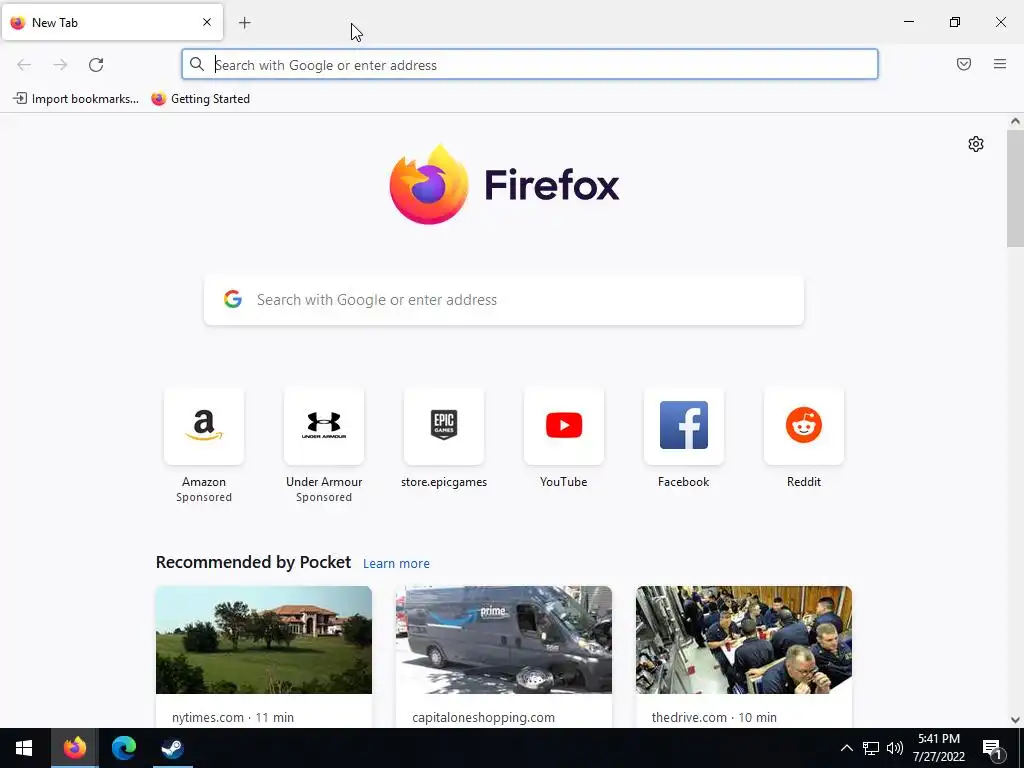1024x768 pixels.
Task: Go forward with the forward arrow
Action: tap(60, 65)
